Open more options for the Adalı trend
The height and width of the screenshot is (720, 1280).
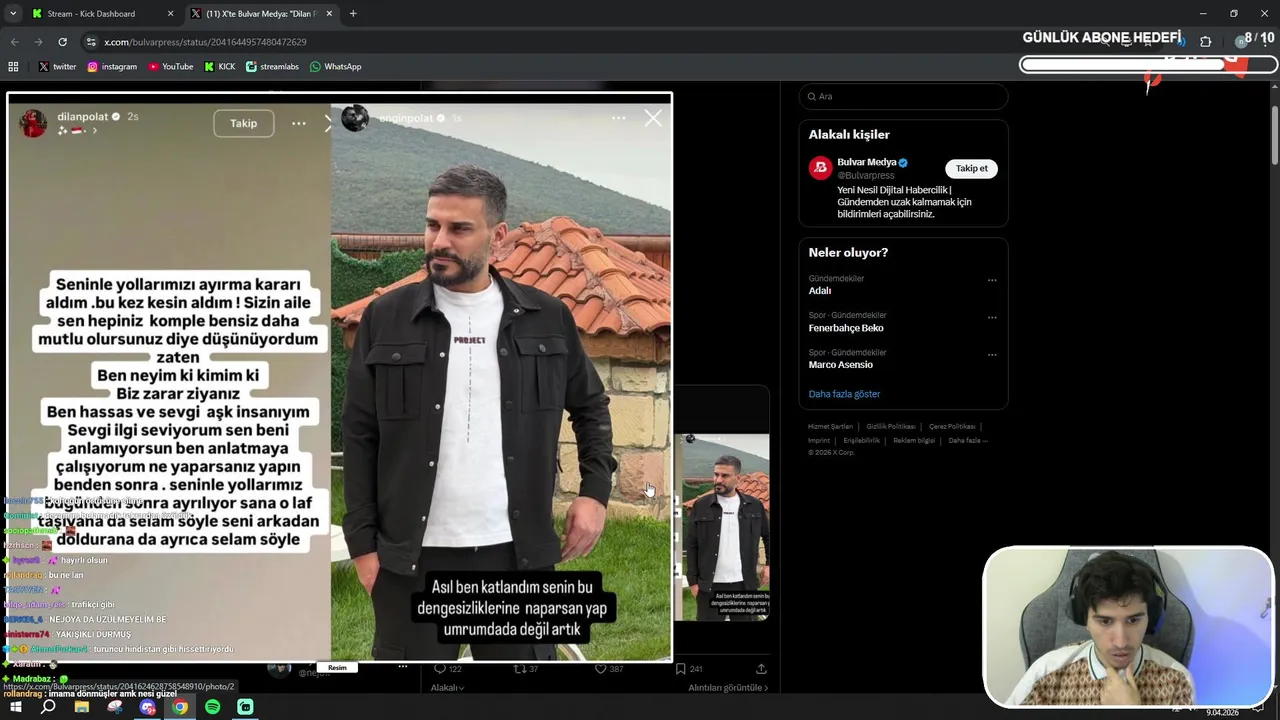[x=992, y=280]
